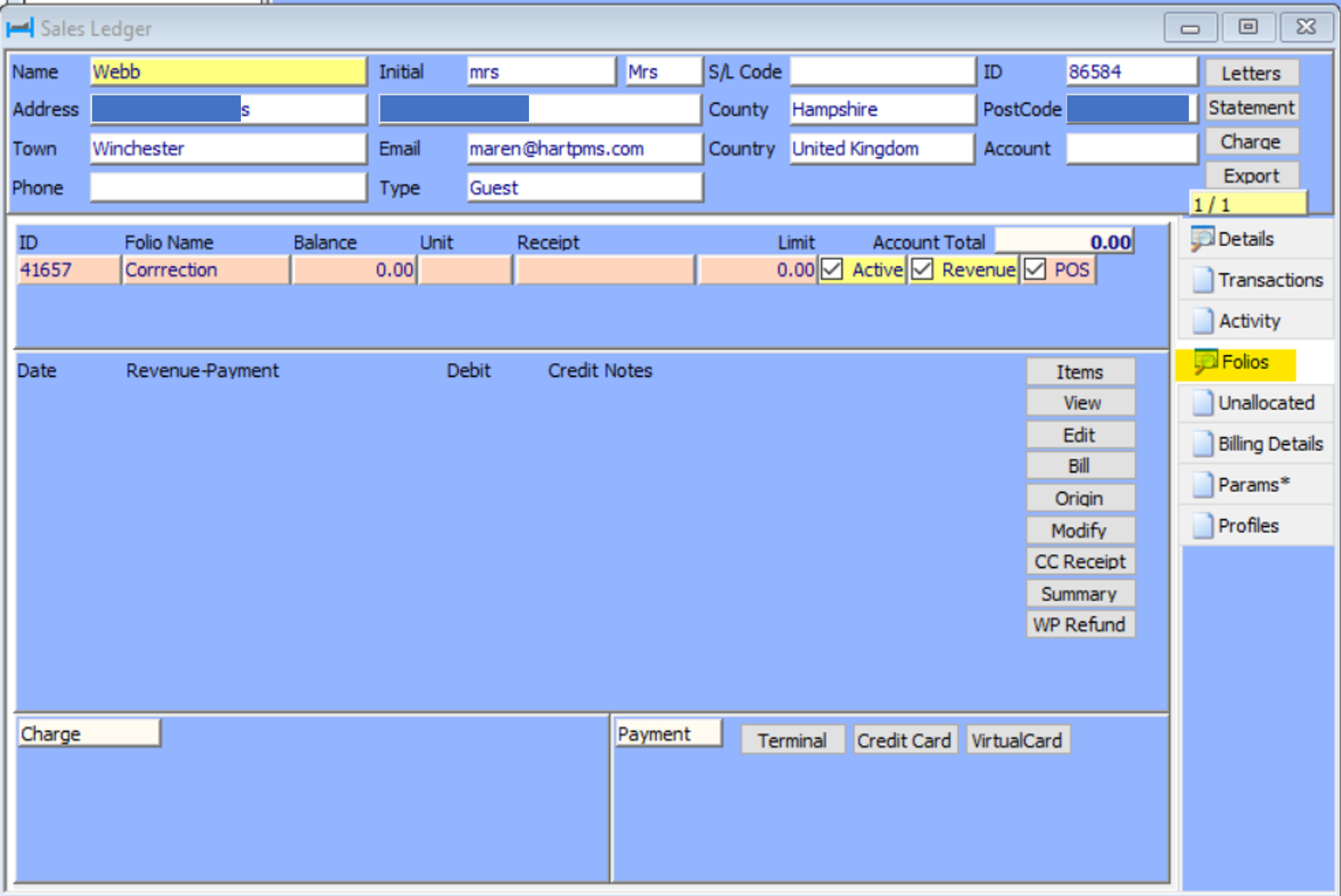Click the Details magnifier icon in the sidebar
This screenshot has height=896, width=1341.
1202,239
